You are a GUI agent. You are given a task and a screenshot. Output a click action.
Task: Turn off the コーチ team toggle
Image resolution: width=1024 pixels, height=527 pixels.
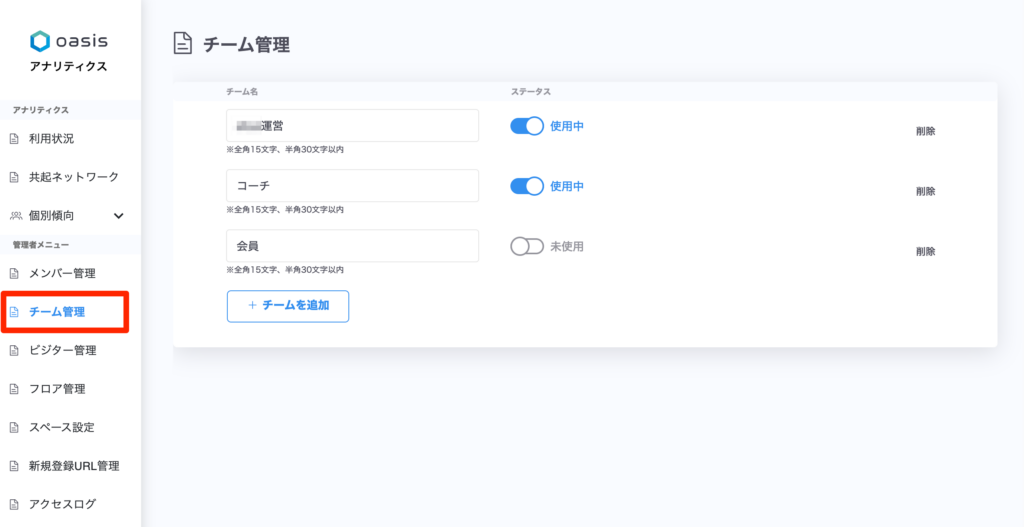click(x=527, y=186)
